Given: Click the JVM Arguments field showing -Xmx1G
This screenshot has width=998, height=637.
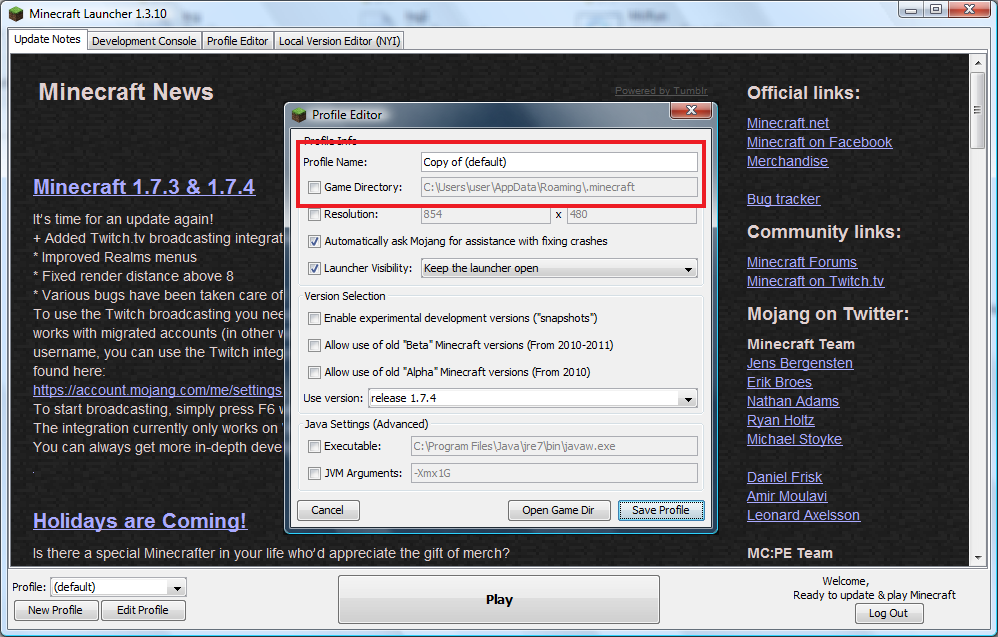Looking at the screenshot, I should 554,473.
